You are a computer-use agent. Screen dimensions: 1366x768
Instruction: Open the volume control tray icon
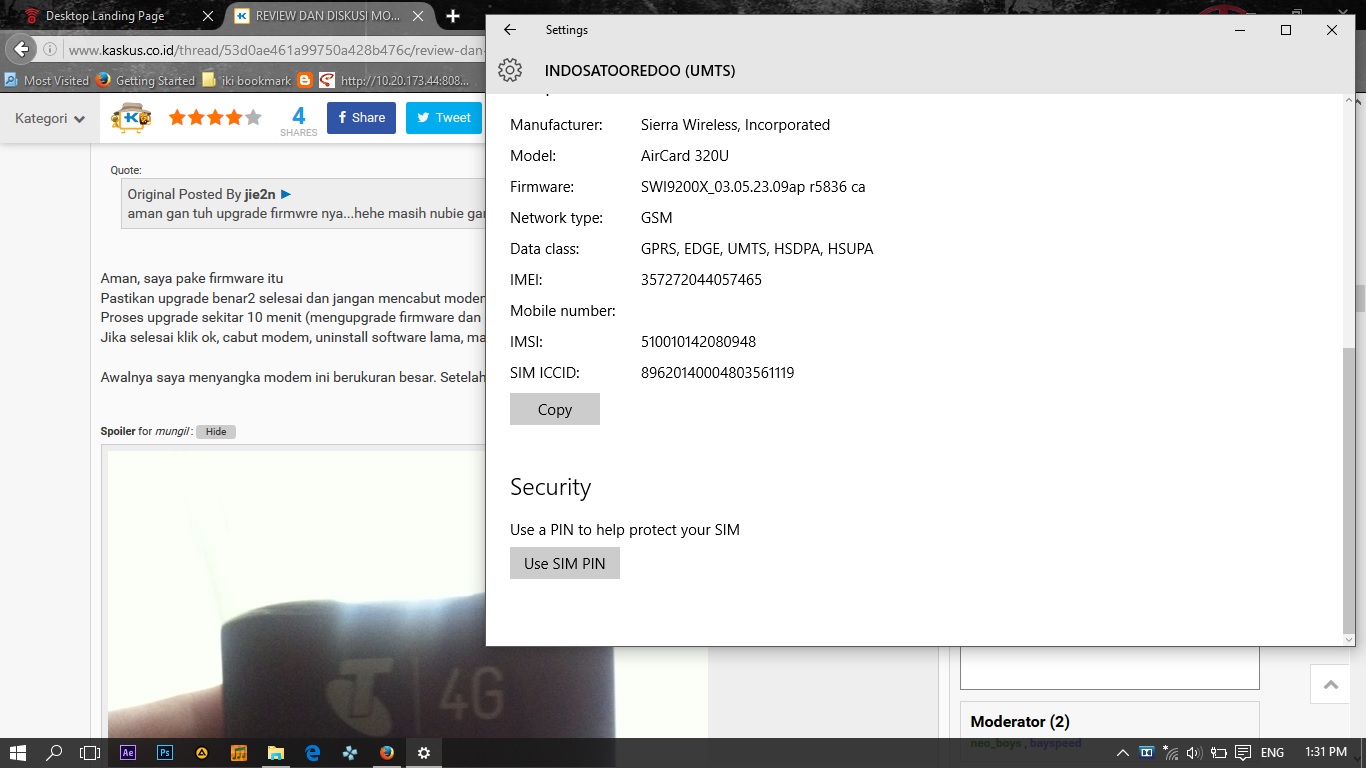[1193, 753]
